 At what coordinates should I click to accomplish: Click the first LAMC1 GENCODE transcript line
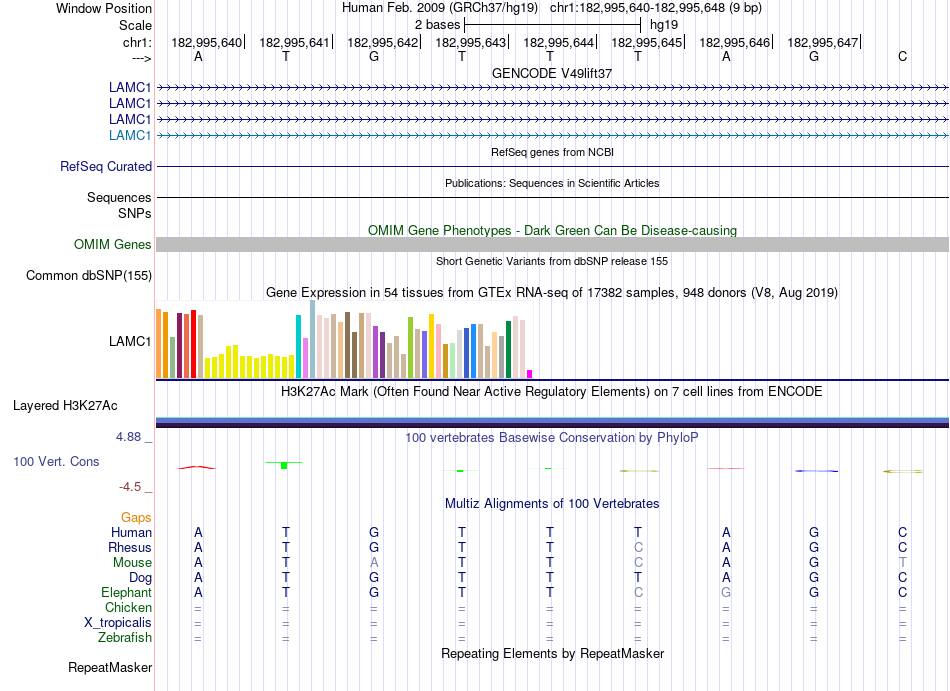[552, 88]
